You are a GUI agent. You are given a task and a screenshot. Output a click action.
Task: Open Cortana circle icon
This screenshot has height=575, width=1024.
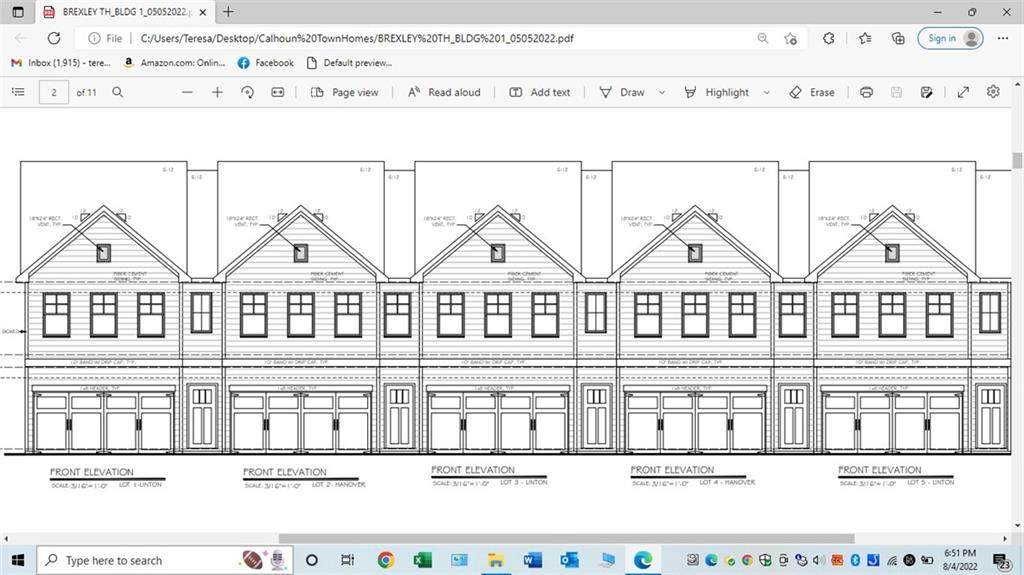point(312,560)
